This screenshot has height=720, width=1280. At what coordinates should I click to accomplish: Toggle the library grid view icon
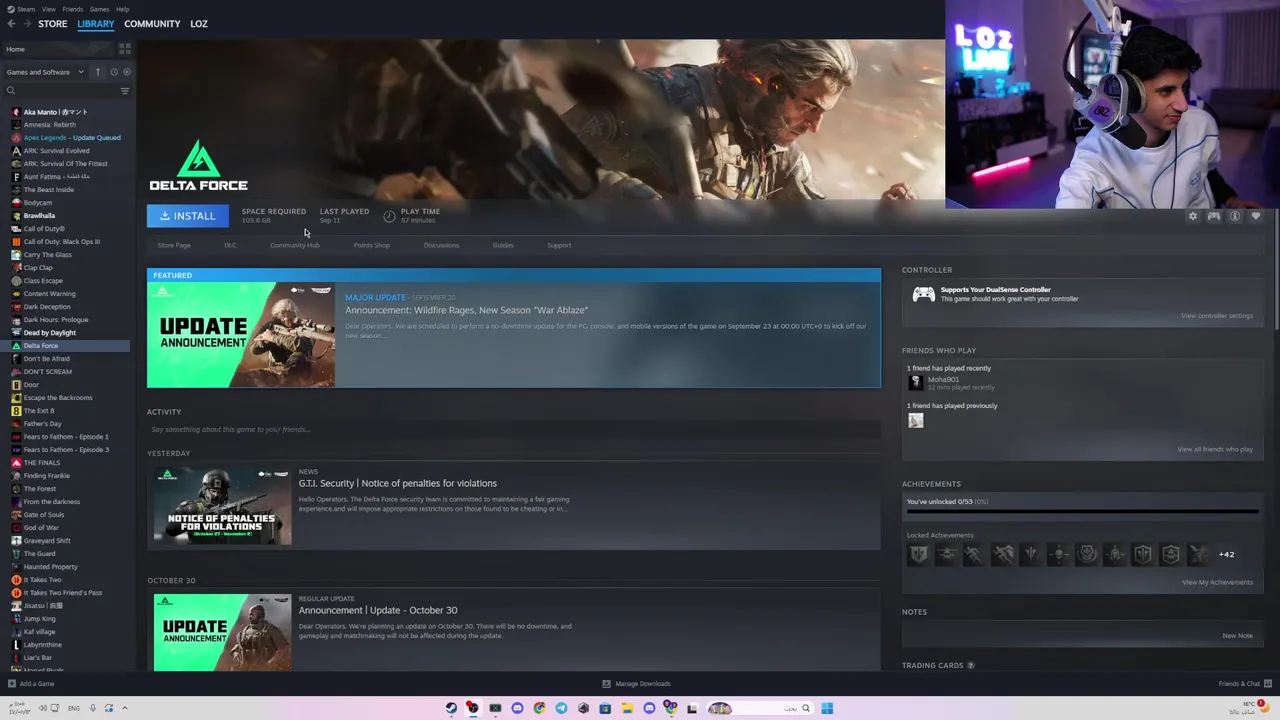pos(125,48)
